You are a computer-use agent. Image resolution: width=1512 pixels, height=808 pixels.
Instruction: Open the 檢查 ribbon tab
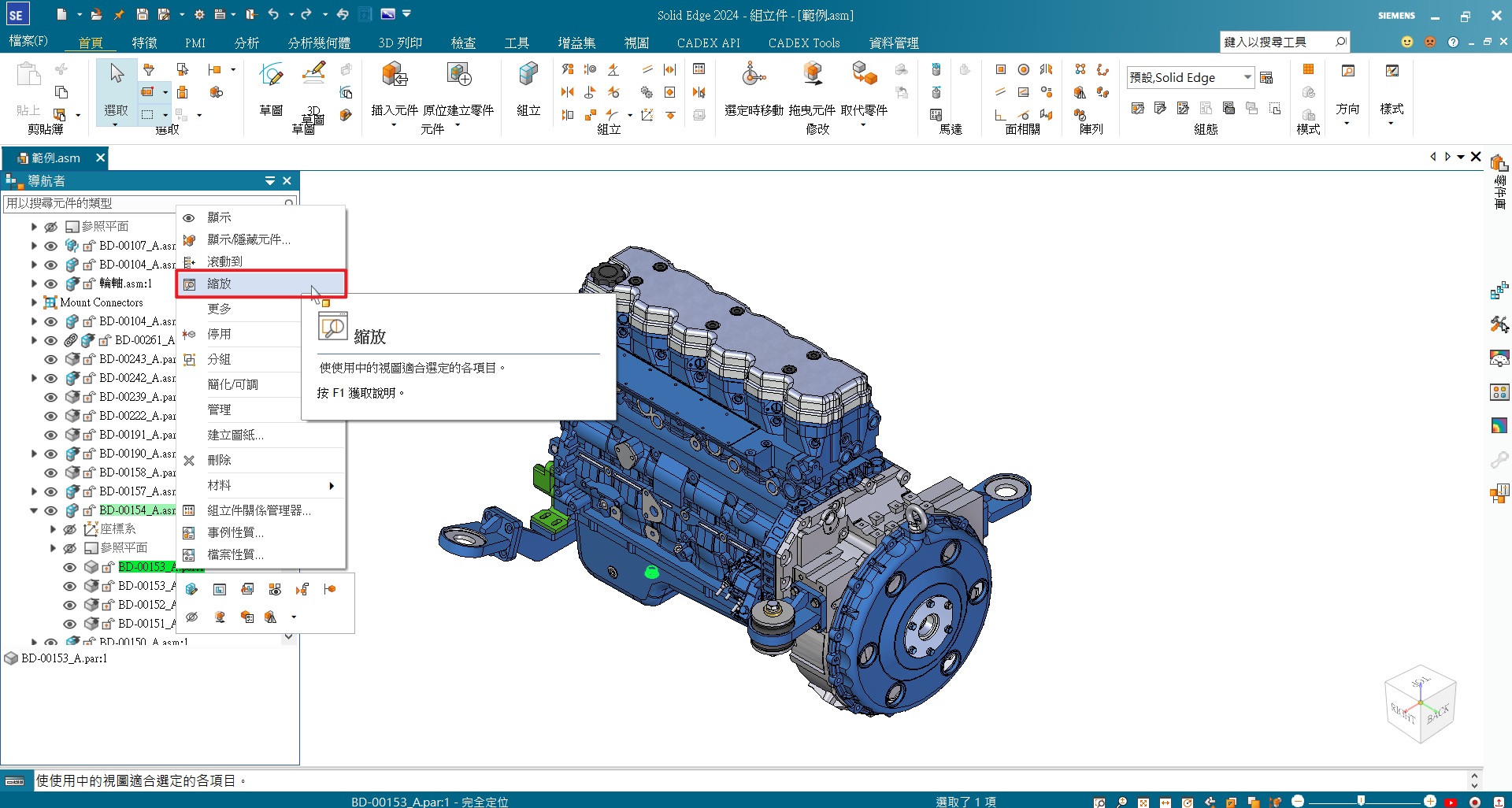coord(463,43)
